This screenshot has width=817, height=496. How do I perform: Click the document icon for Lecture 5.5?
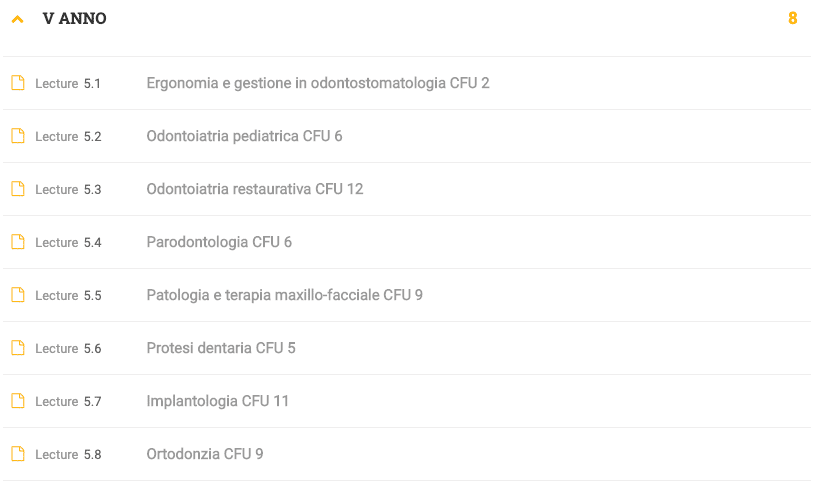[18, 295]
